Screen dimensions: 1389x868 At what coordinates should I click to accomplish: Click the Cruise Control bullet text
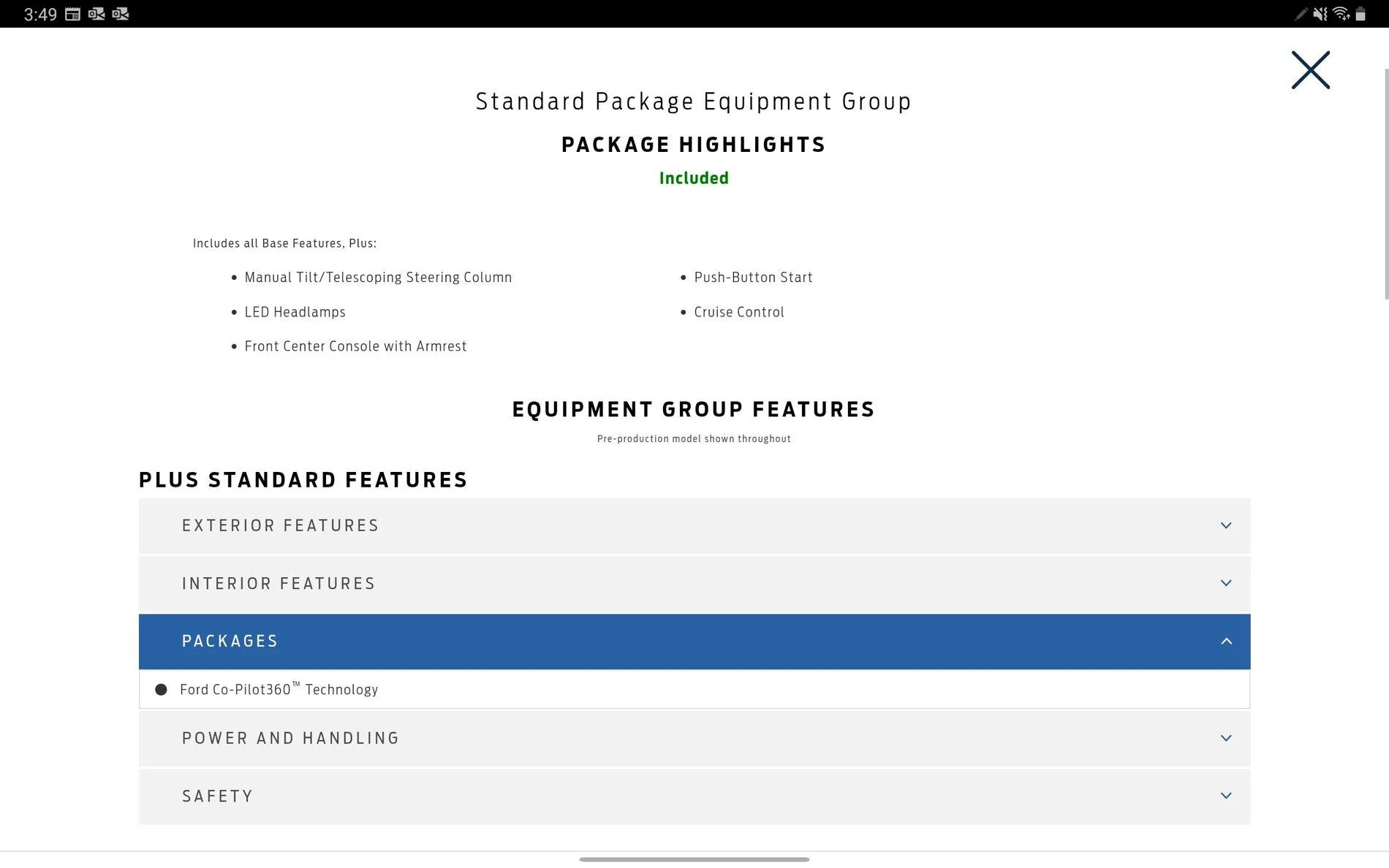point(738,312)
